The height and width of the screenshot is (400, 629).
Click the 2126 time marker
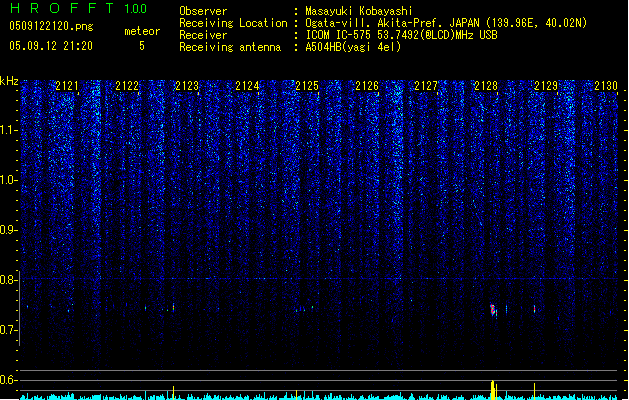[367, 86]
